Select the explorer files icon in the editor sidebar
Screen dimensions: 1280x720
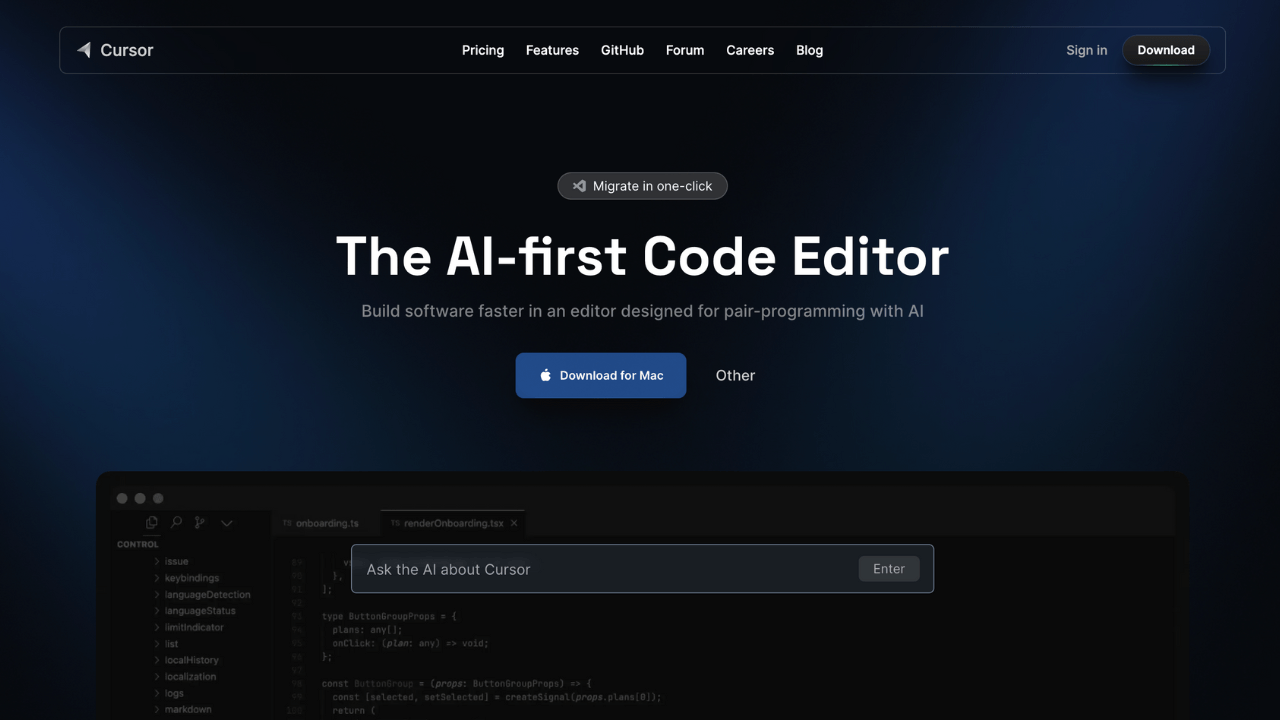(152, 522)
